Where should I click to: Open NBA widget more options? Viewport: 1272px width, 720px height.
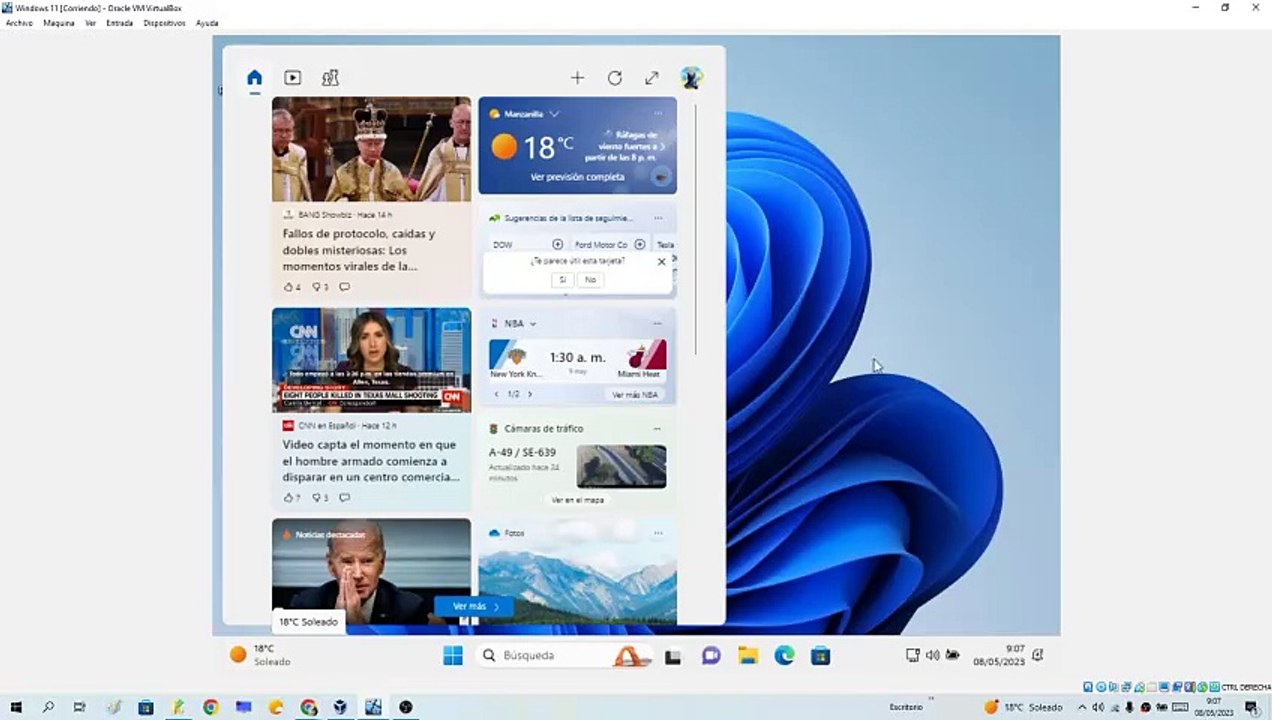pos(657,323)
